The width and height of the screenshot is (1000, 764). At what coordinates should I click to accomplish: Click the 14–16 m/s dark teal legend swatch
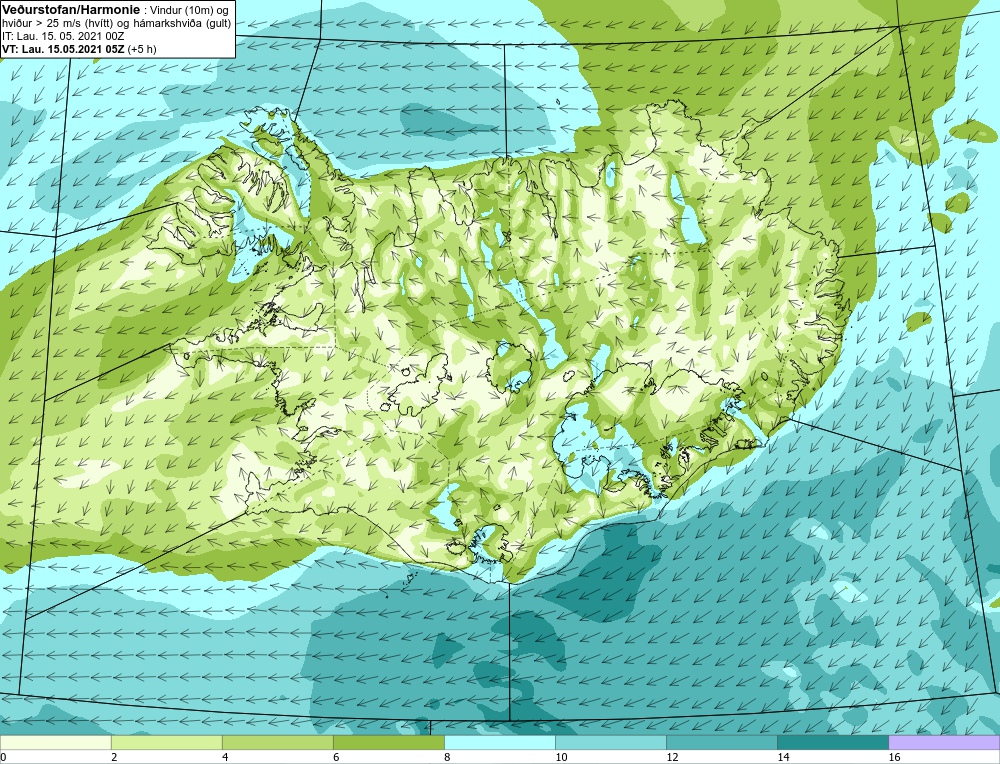[x=832, y=743]
